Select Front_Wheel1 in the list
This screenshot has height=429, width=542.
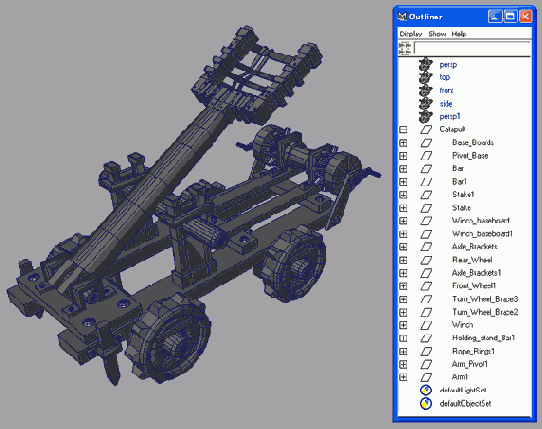coord(474,286)
